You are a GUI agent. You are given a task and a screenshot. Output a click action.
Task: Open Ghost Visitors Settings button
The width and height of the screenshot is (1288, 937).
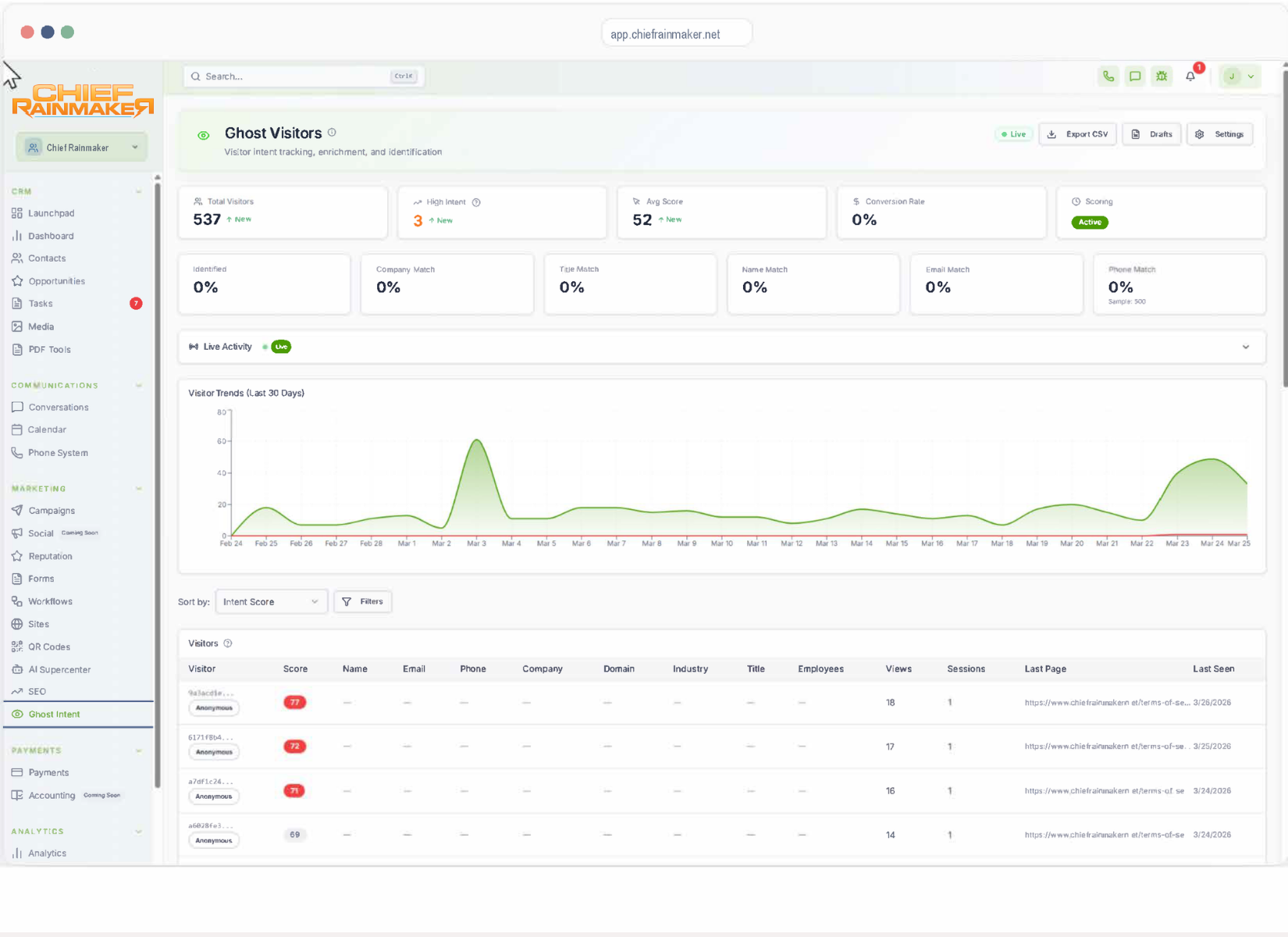click(x=1220, y=134)
